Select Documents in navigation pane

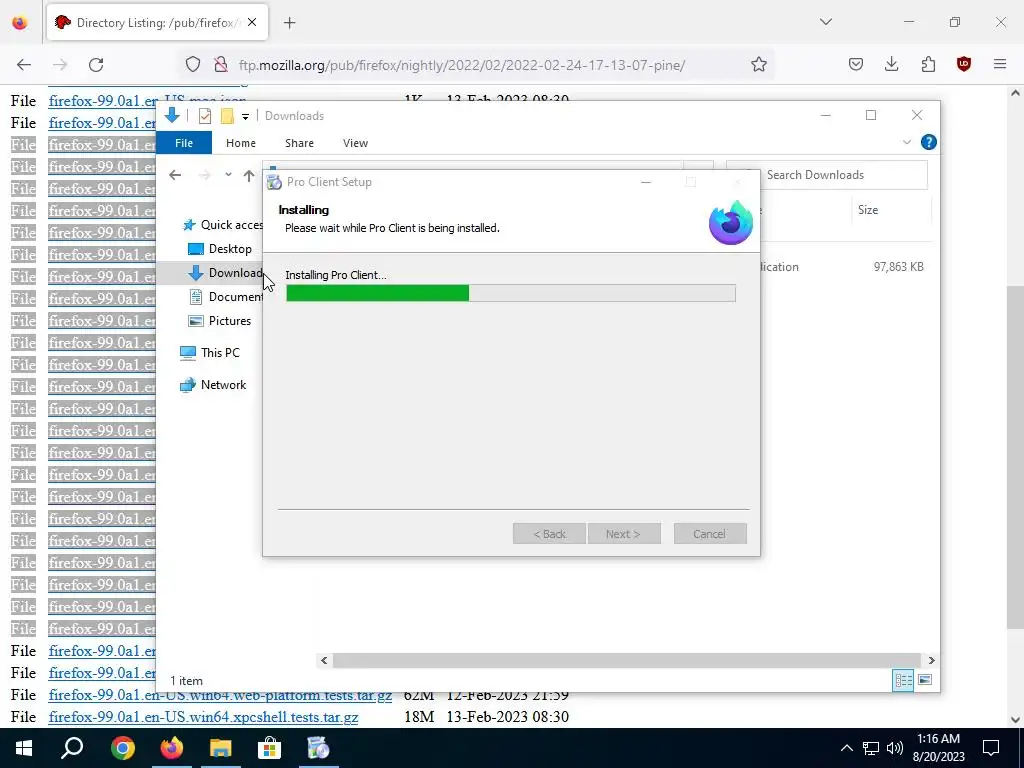[x=226, y=296]
